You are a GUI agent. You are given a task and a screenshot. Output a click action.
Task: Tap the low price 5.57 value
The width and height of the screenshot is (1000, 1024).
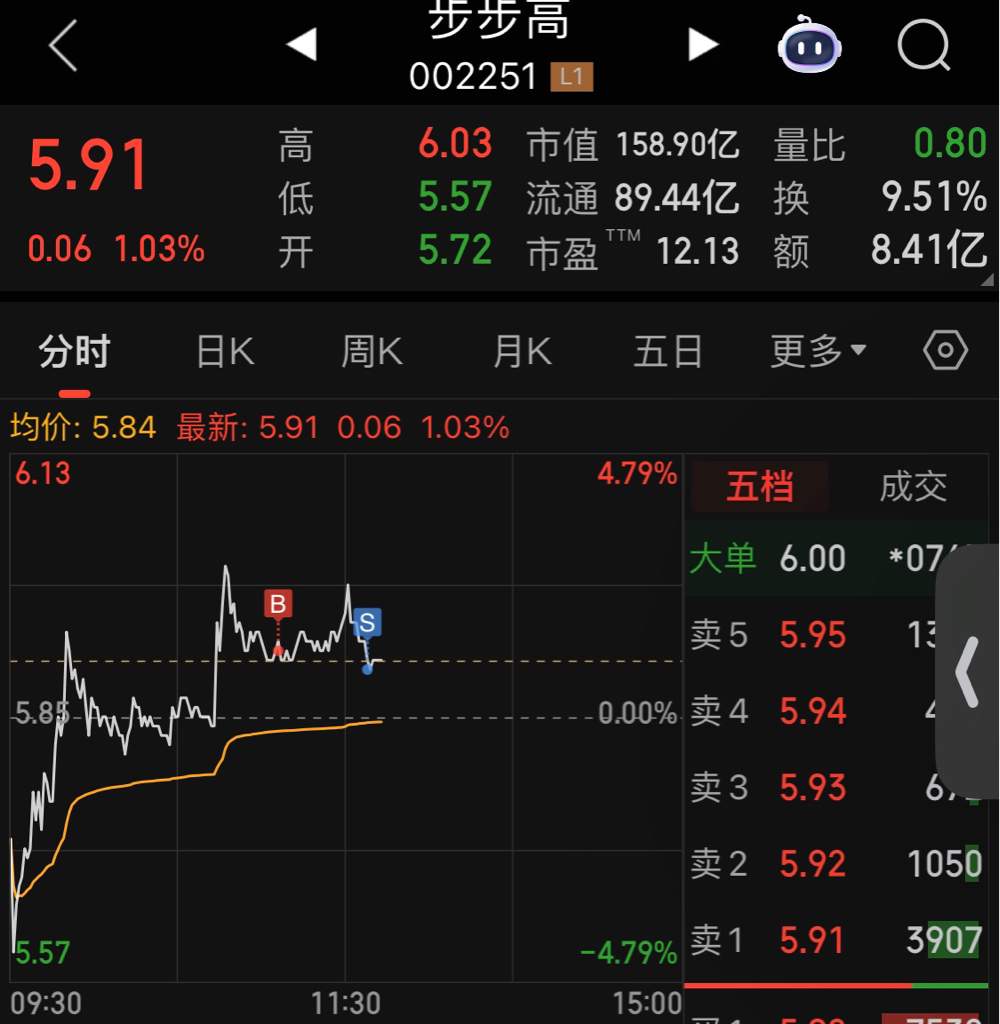tap(455, 197)
